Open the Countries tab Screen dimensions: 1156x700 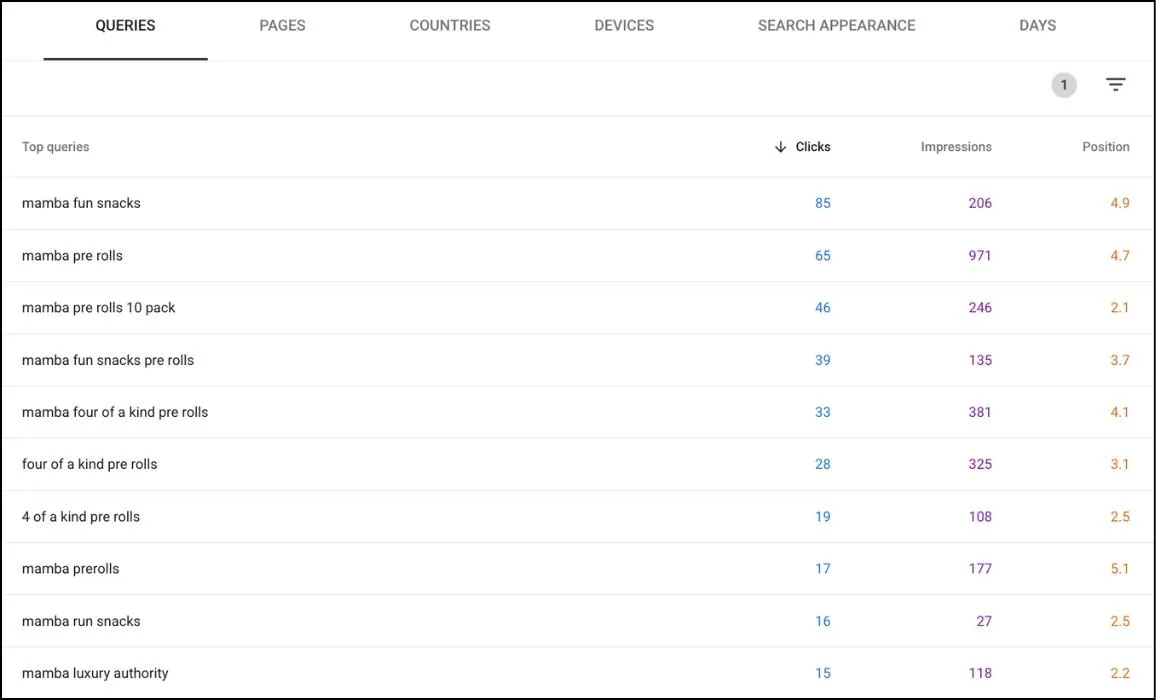(450, 25)
